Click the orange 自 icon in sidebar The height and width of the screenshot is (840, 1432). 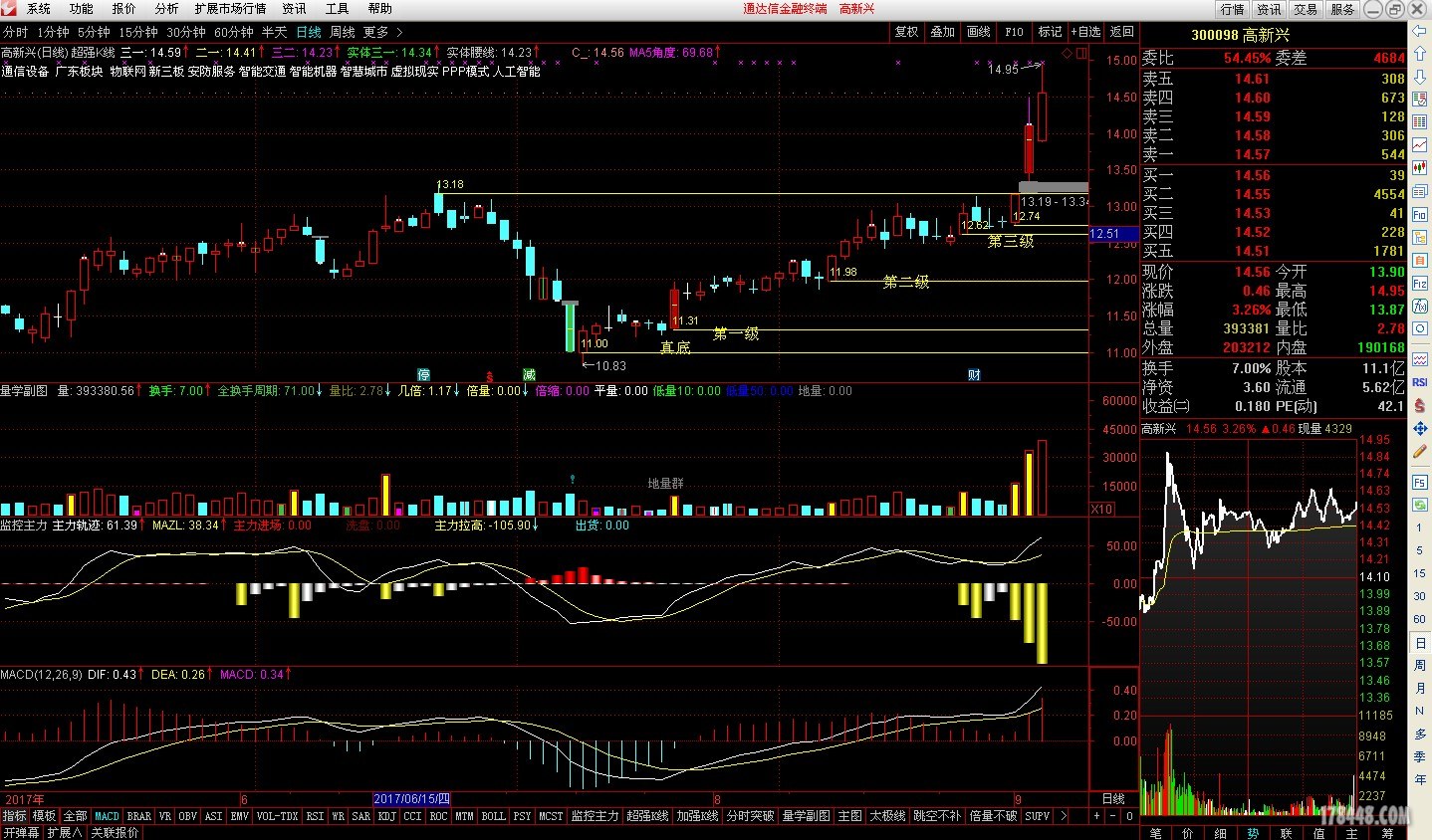click(1420, 261)
